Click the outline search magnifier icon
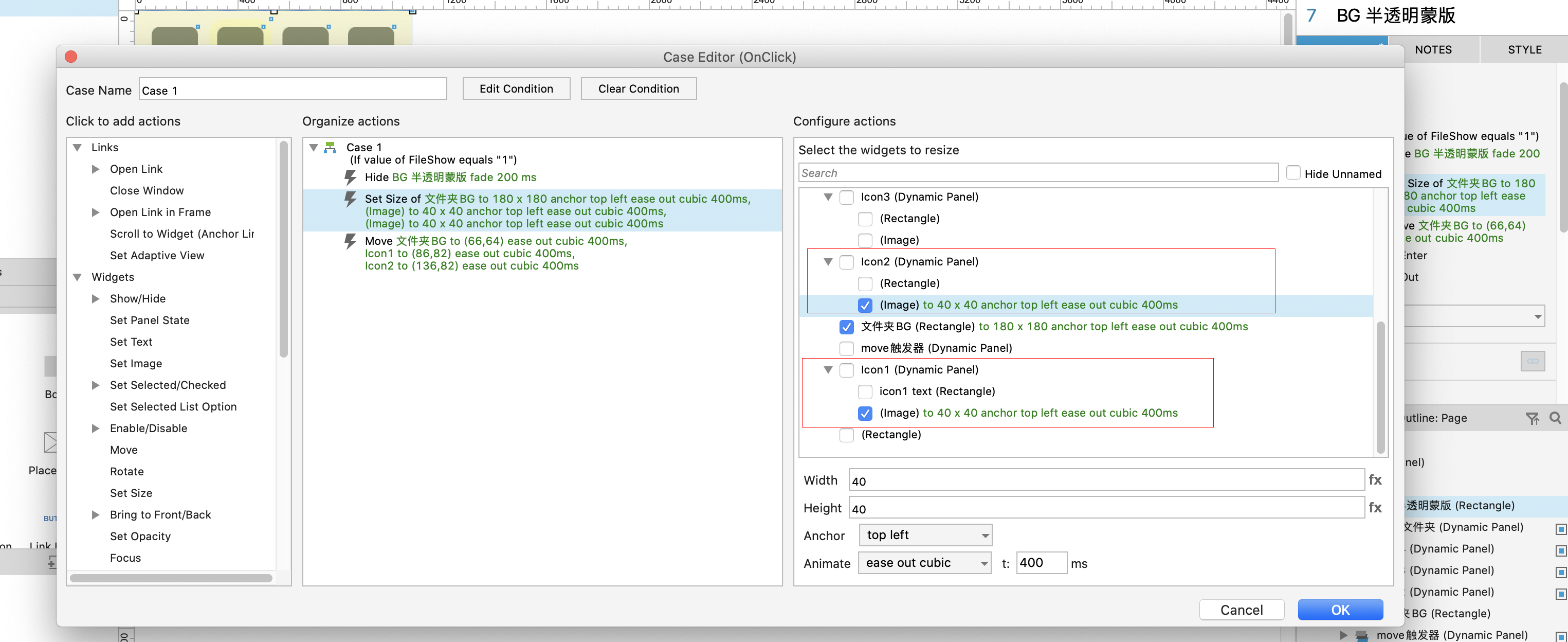 click(x=1555, y=418)
